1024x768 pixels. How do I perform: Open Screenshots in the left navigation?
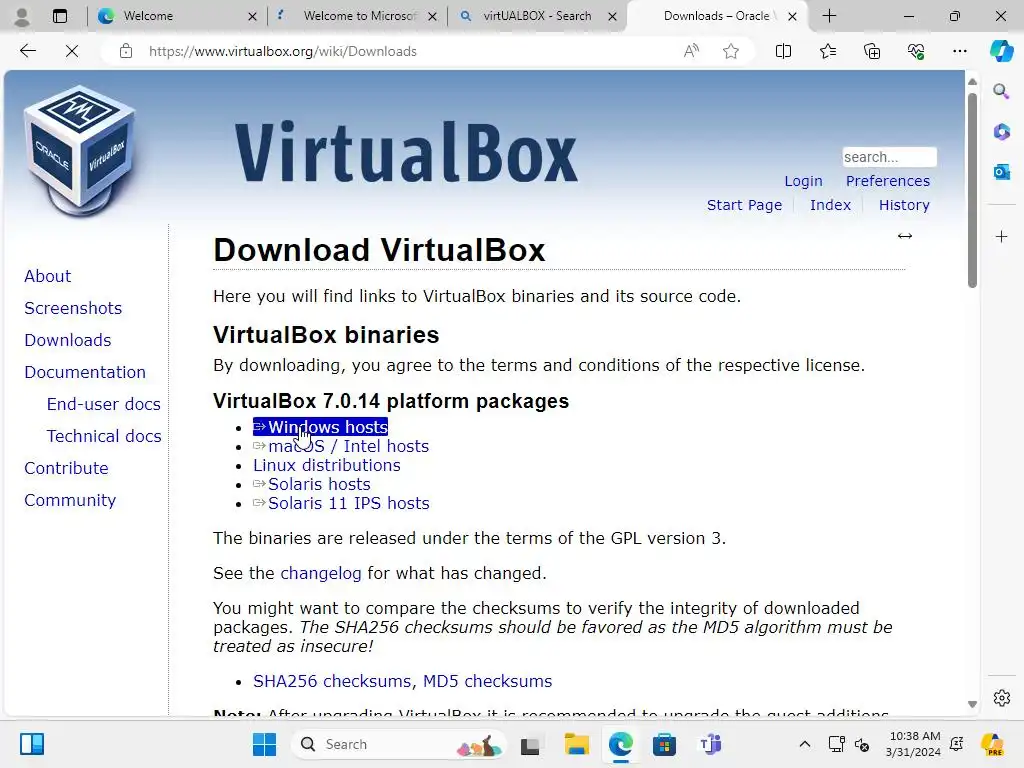73,308
